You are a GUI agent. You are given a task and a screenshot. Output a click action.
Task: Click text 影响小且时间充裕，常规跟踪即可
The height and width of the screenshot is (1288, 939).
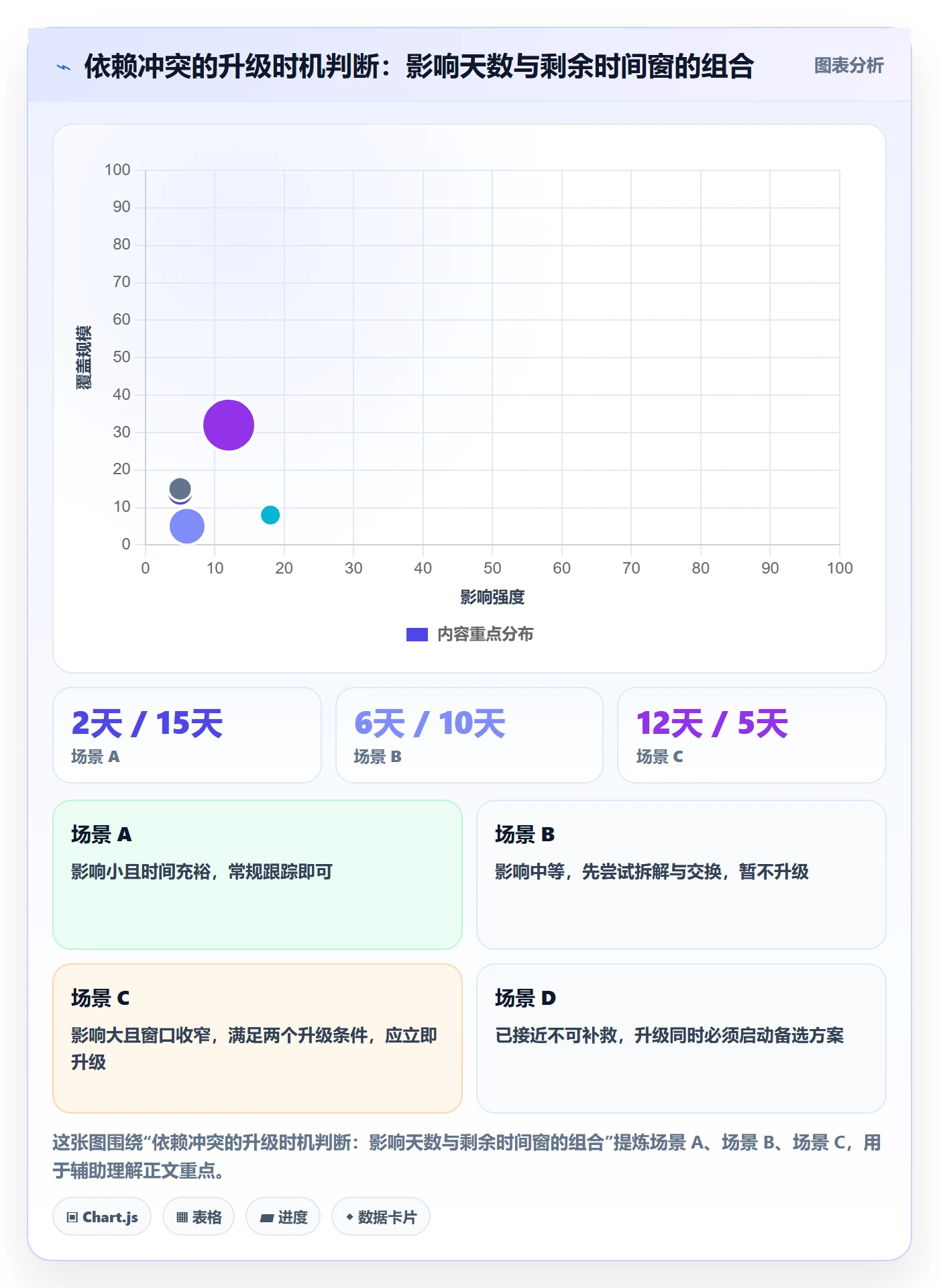click(x=202, y=871)
